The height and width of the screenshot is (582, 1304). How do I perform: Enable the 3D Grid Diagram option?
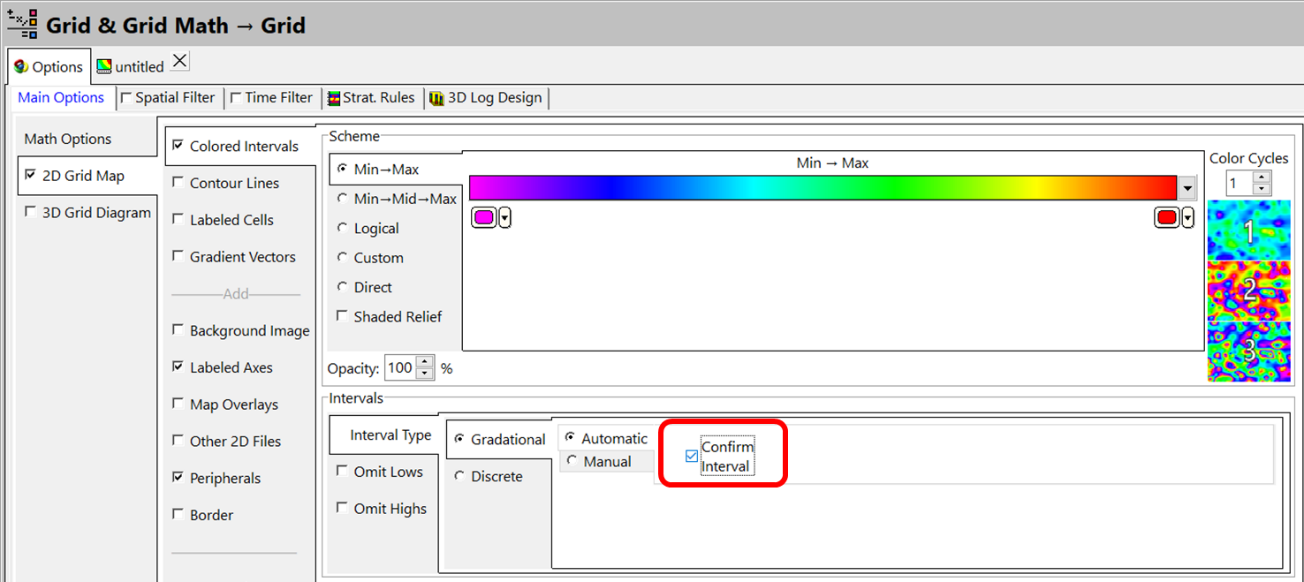[x=30, y=213]
